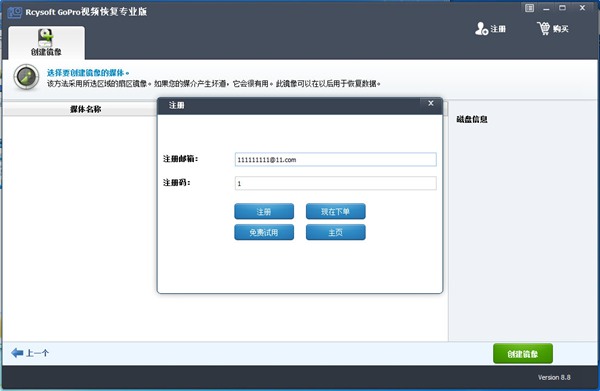Click the 购买 shopping cart icon
600x391 pixels.
543,29
